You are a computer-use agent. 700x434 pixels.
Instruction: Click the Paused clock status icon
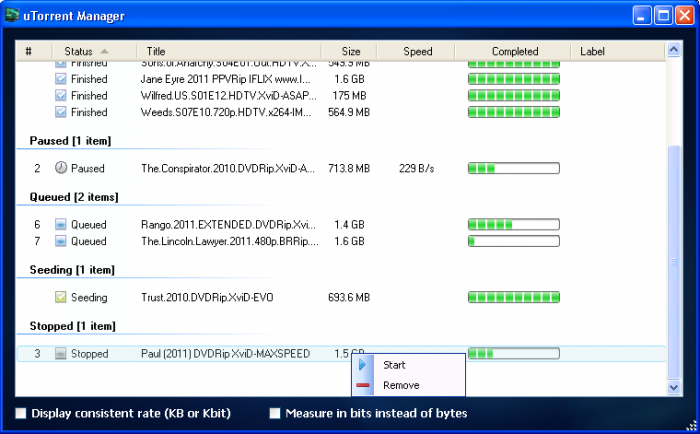(x=61, y=168)
